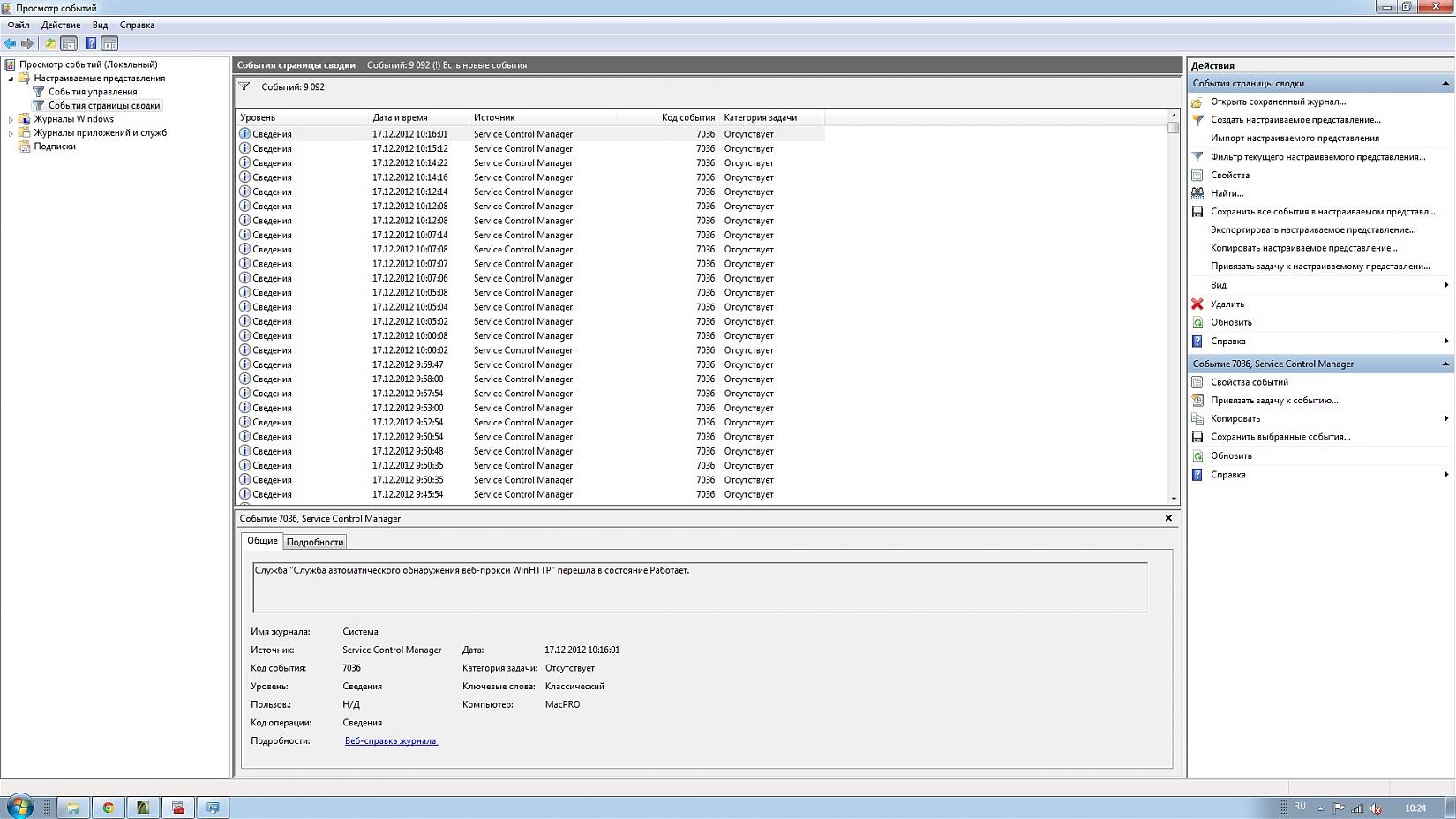Screen dimensions: 1456x819
Task: Click the copy icon beside Копировать
Action: coord(1197,418)
